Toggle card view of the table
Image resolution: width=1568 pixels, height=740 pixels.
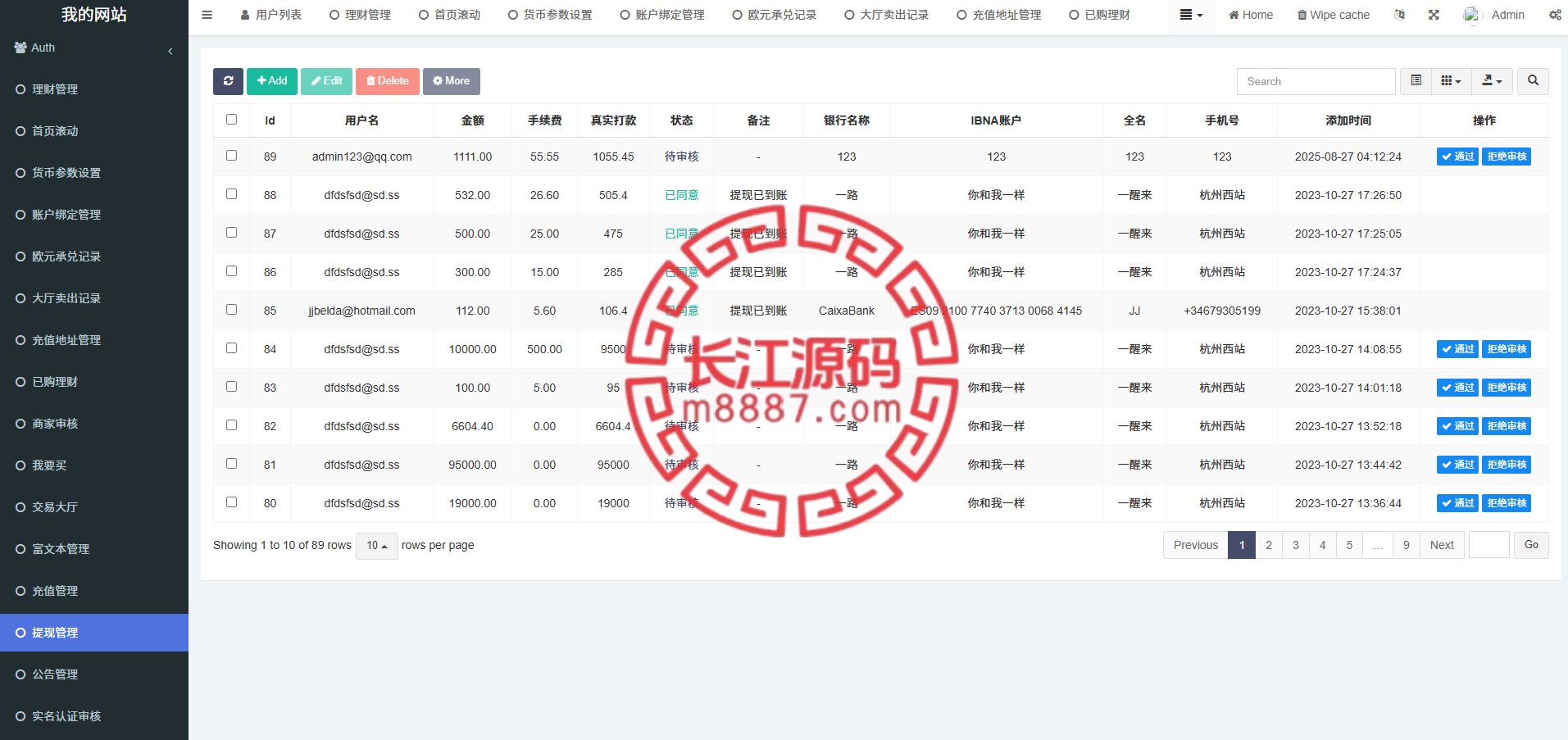point(1416,81)
